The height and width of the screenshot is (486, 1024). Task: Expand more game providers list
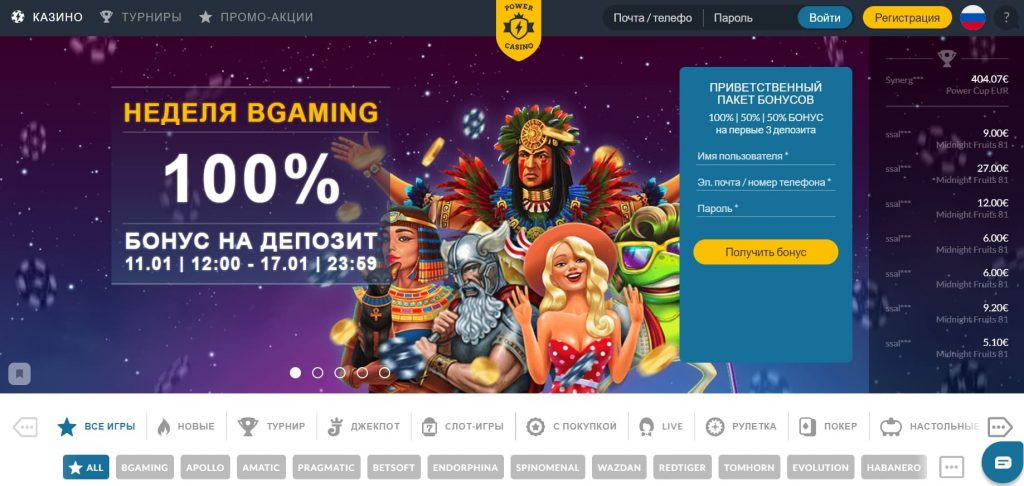click(952, 467)
